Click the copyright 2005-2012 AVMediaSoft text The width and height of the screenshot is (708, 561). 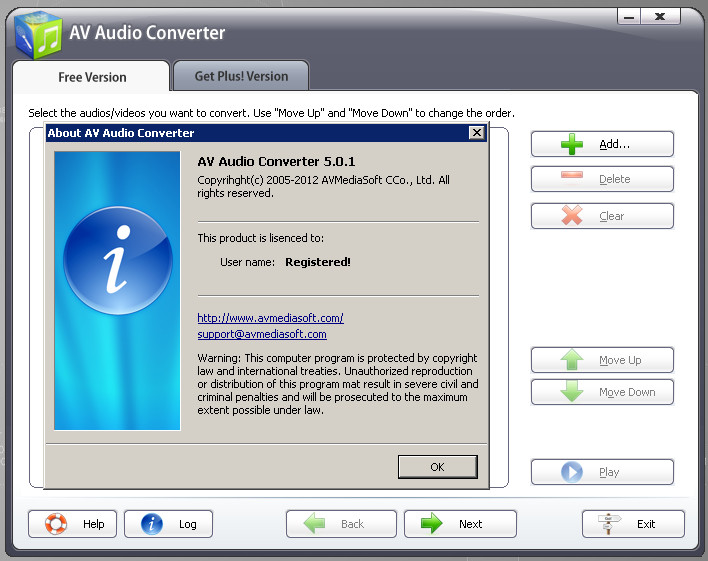click(x=323, y=187)
